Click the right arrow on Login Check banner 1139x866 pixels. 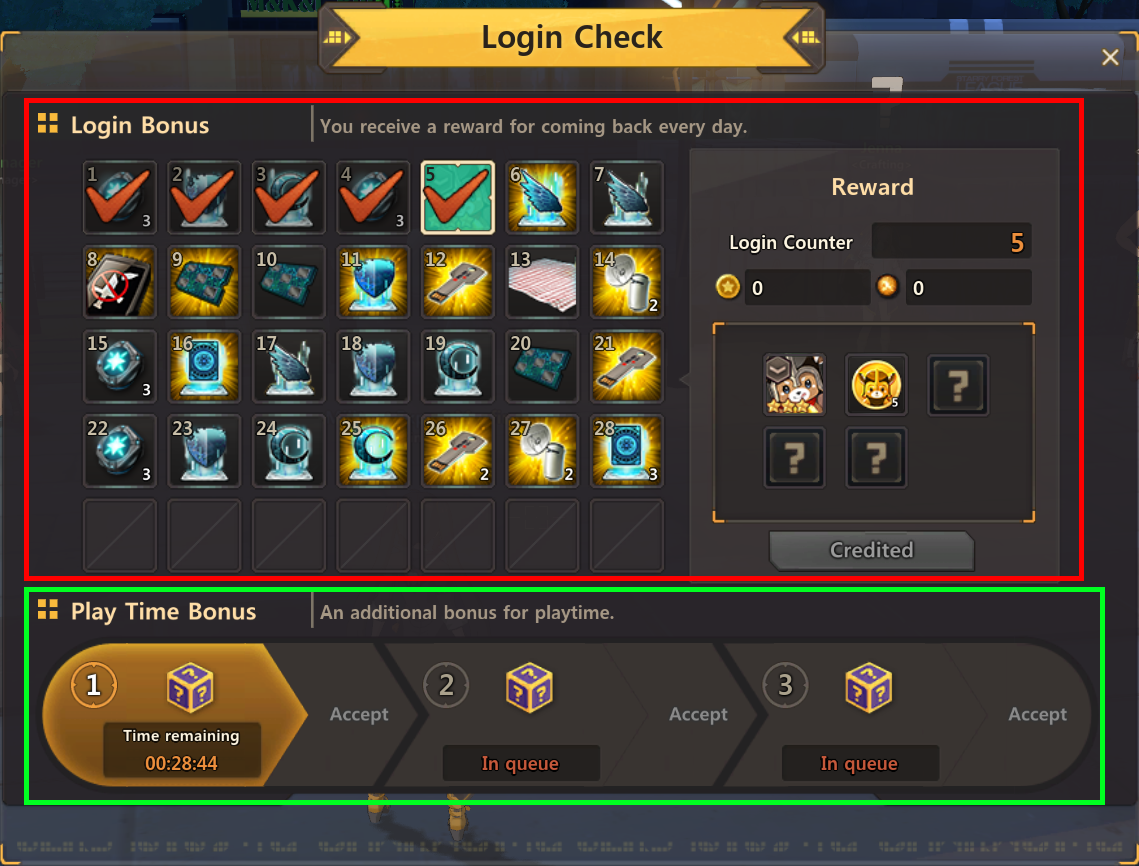point(806,37)
